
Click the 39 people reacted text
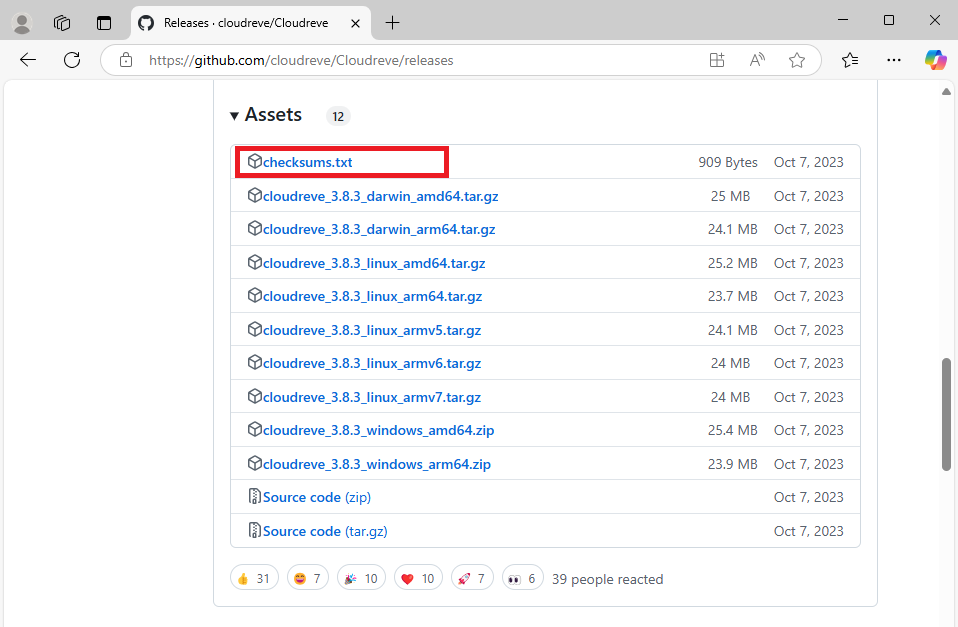click(x=607, y=579)
